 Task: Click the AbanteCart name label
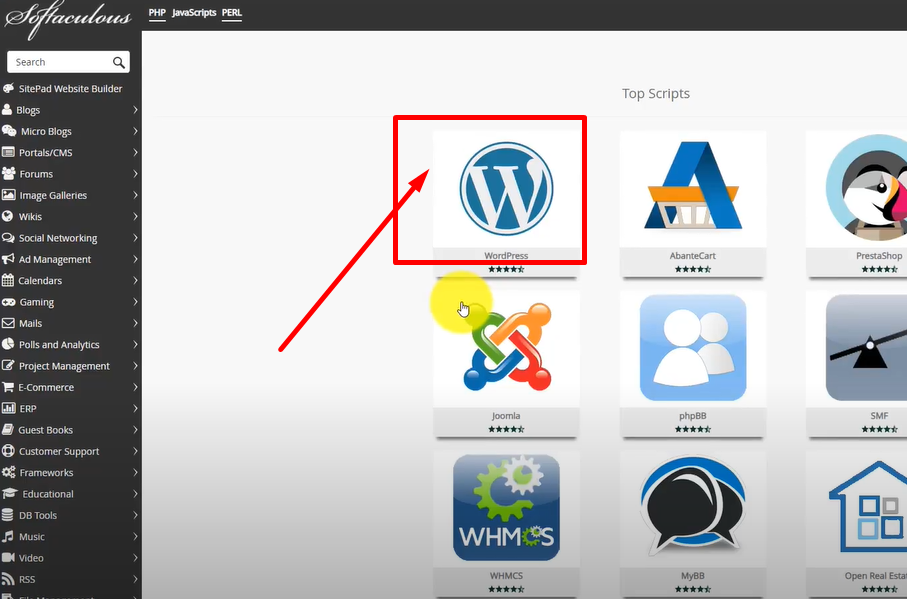(x=692, y=256)
